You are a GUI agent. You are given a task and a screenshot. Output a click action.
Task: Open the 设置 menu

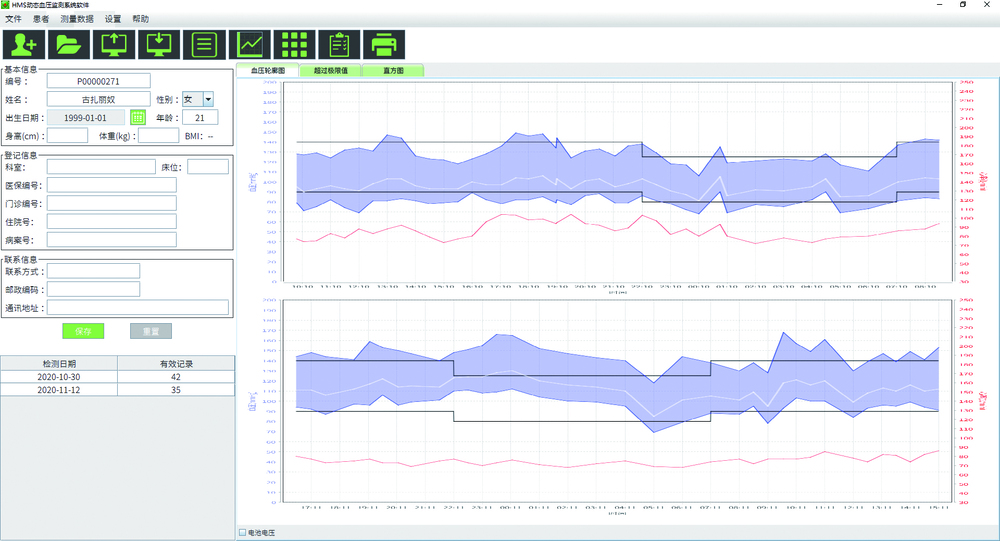(x=113, y=19)
